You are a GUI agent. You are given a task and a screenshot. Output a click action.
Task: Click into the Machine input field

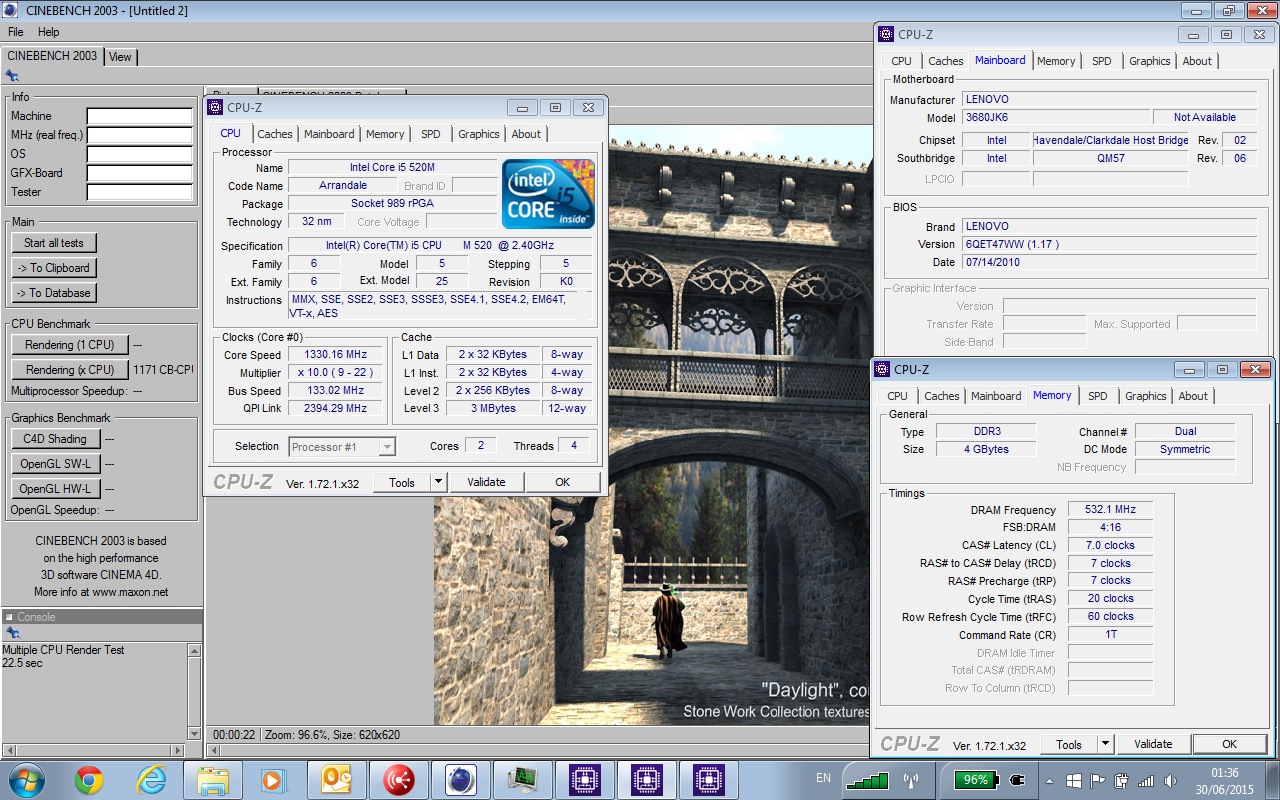(140, 117)
